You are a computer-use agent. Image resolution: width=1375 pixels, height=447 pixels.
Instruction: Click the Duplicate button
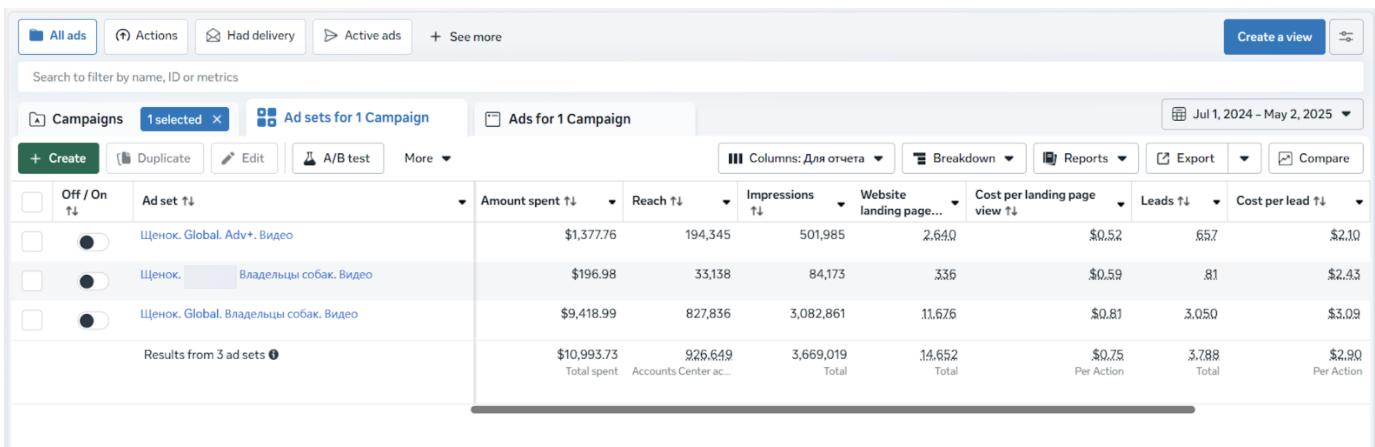point(155,158)
